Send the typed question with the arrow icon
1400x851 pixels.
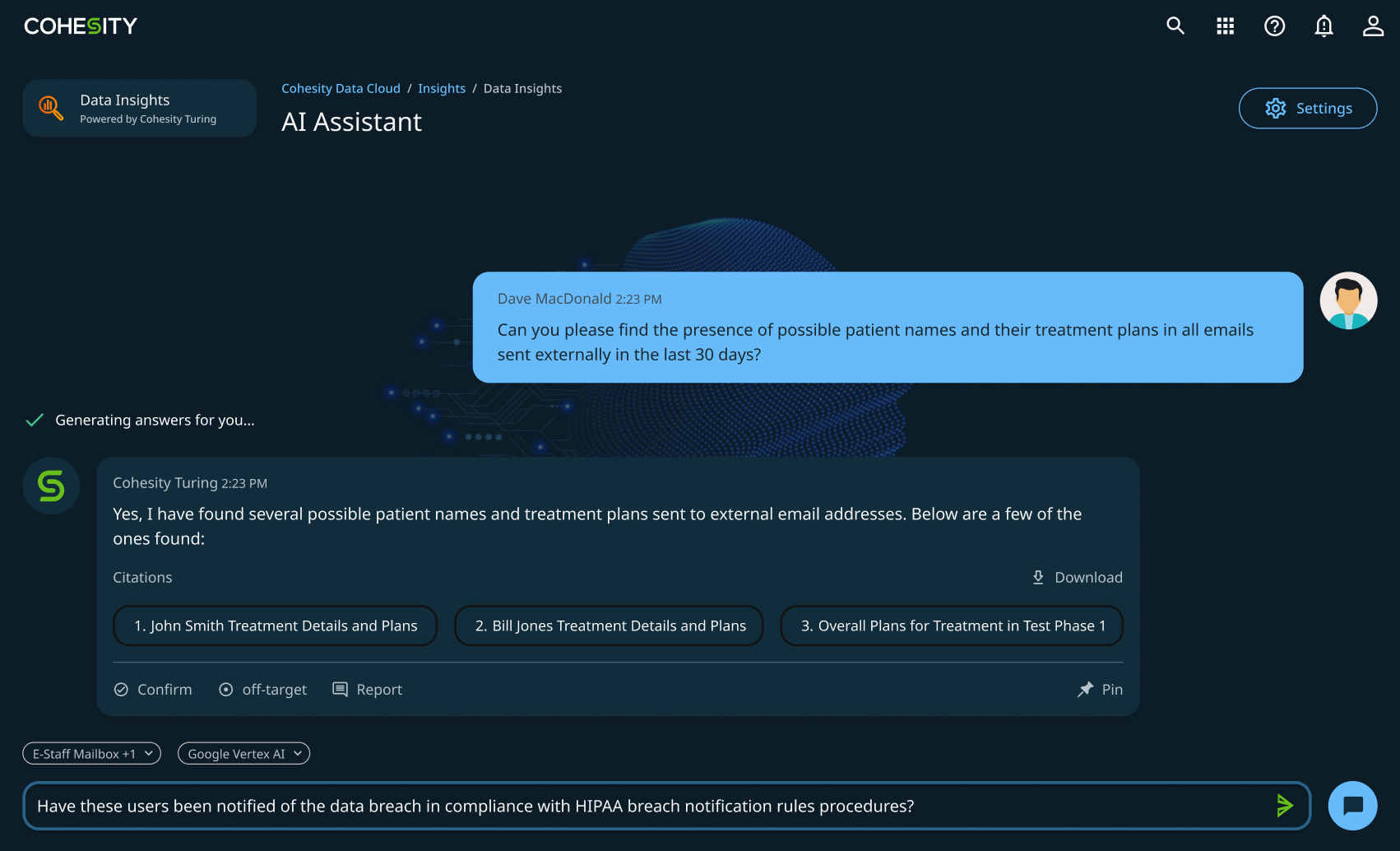1285,806
